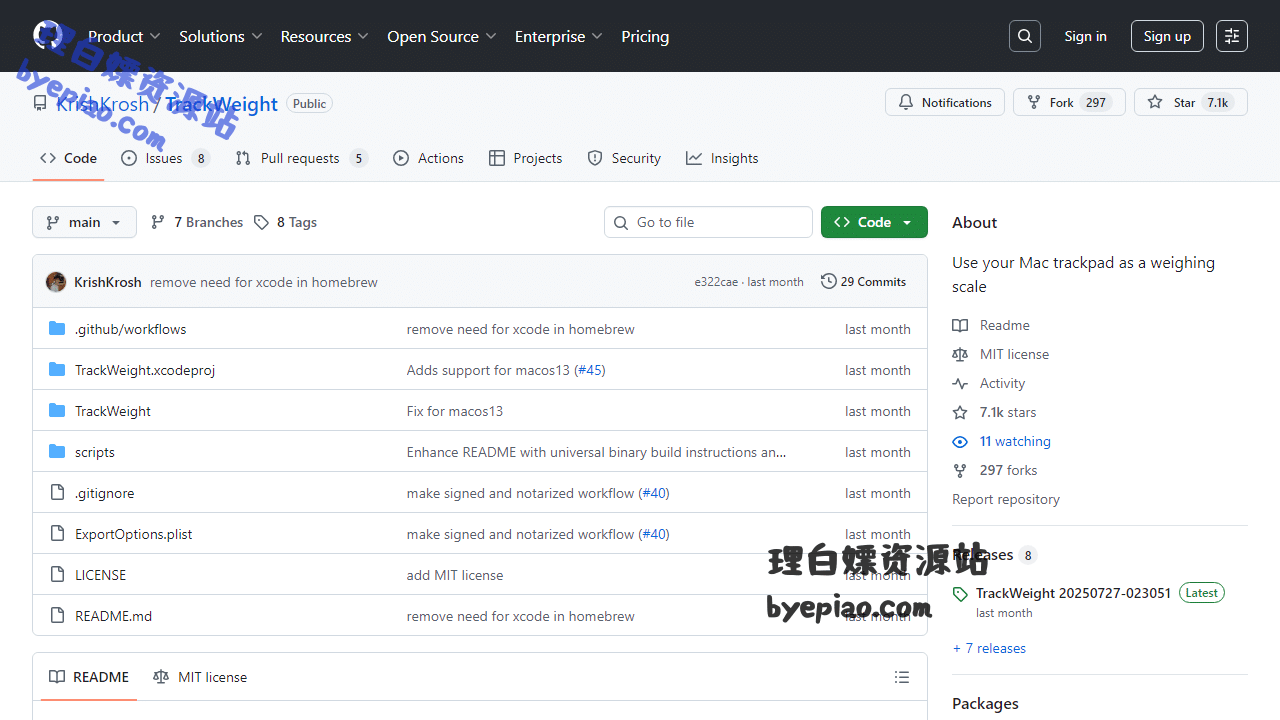Switch to the Pull requests tab
This screenshot has width=1280, height=720.
click(301, 158)
